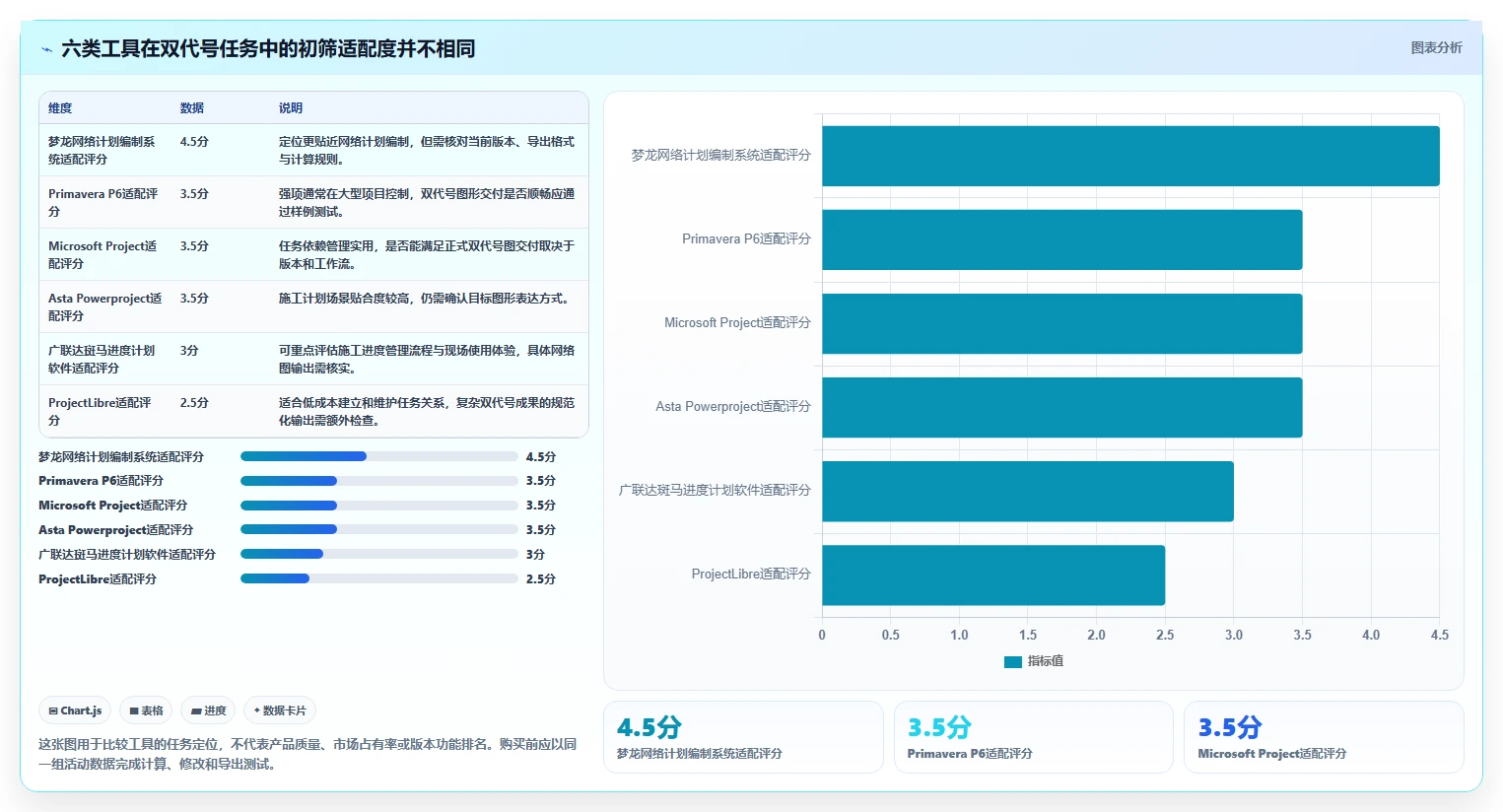
Task: Open the 4.5分 梦龙网络计划 data card
Action: [x=743, y=737]
